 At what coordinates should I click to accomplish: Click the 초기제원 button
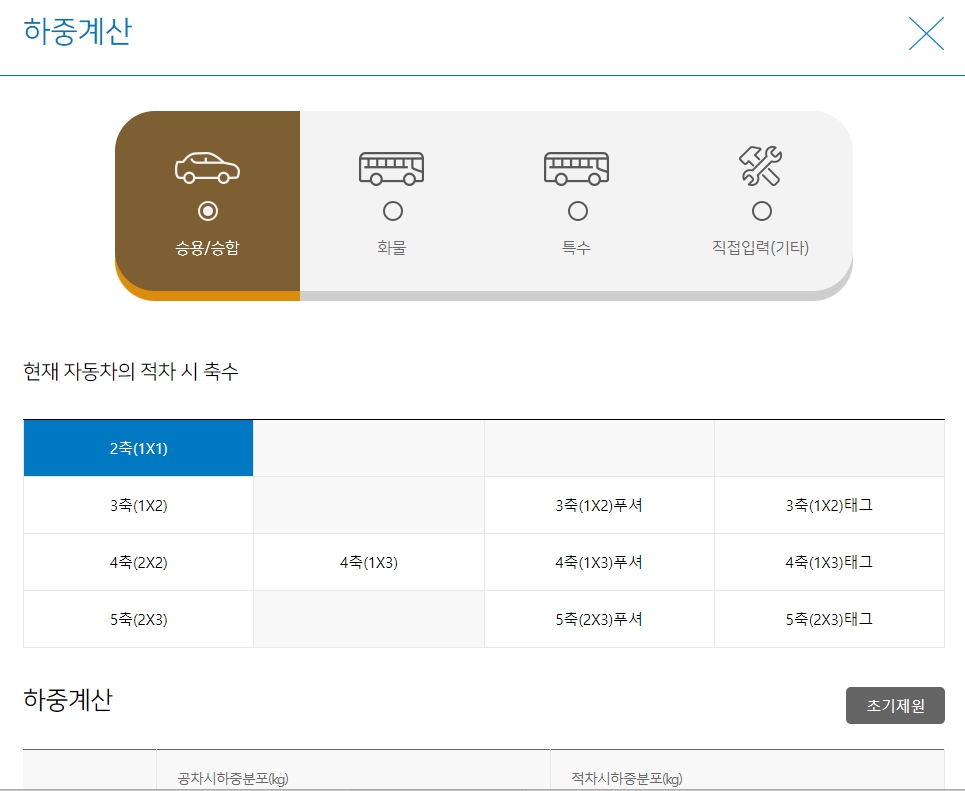tap(895, 705)
